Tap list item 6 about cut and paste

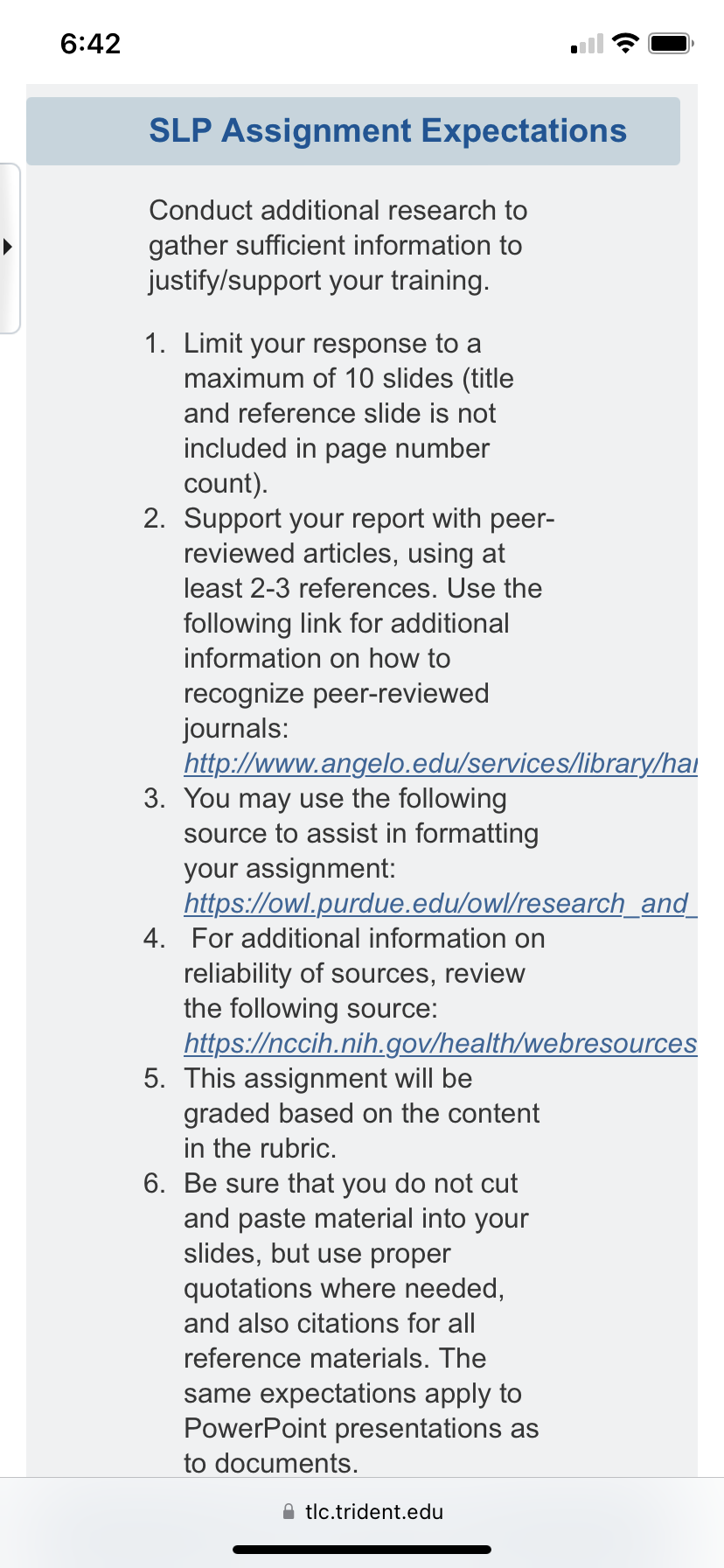[x=341, y=1323]
